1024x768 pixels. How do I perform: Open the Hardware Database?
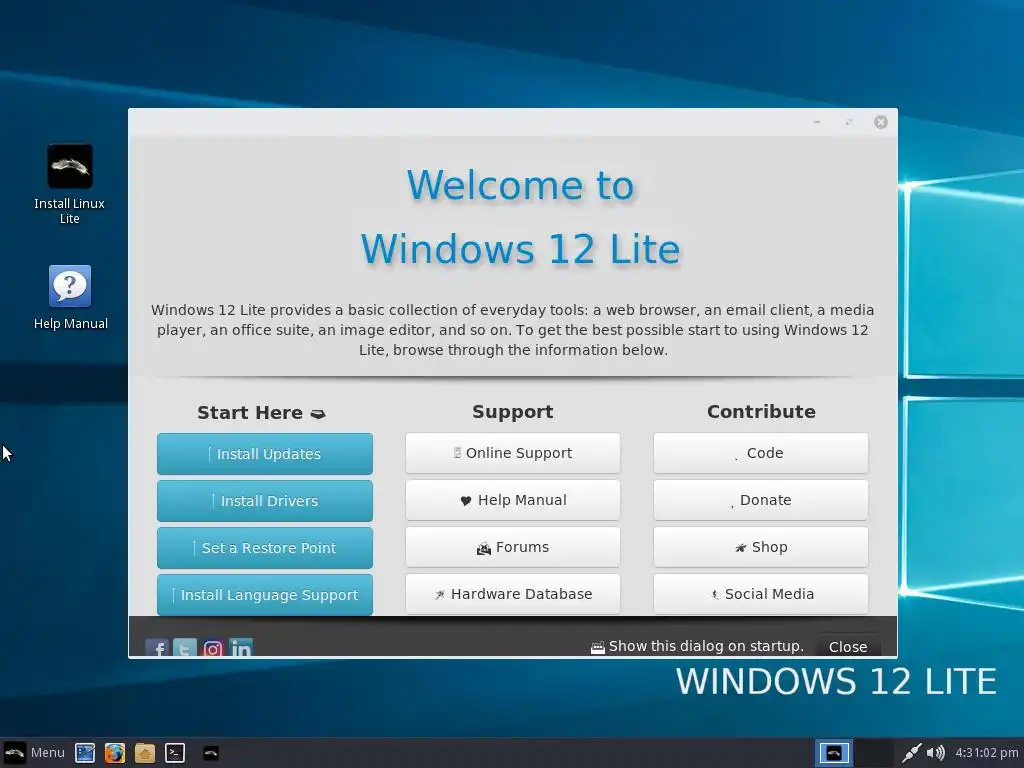coord(513,594)
